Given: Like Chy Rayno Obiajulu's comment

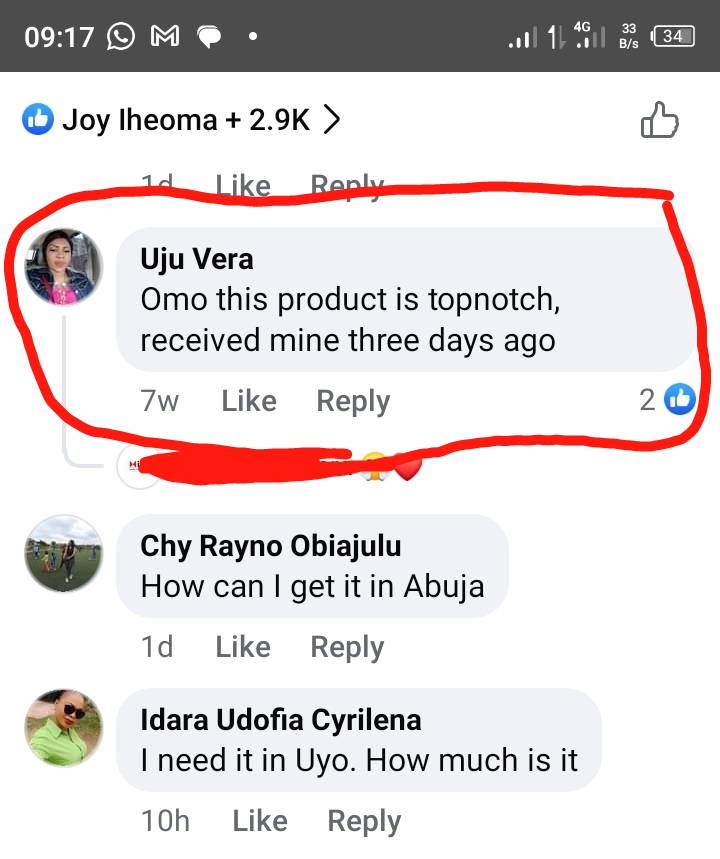Looking at the screenshot, I should click(x=243, y=647).
